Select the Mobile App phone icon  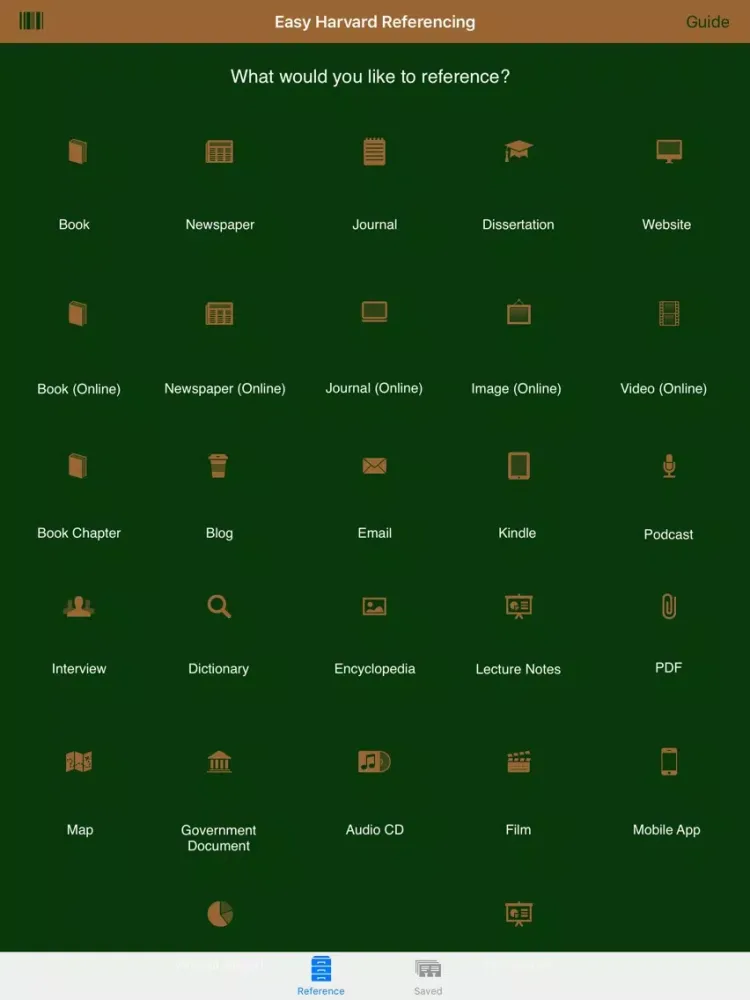669,761
